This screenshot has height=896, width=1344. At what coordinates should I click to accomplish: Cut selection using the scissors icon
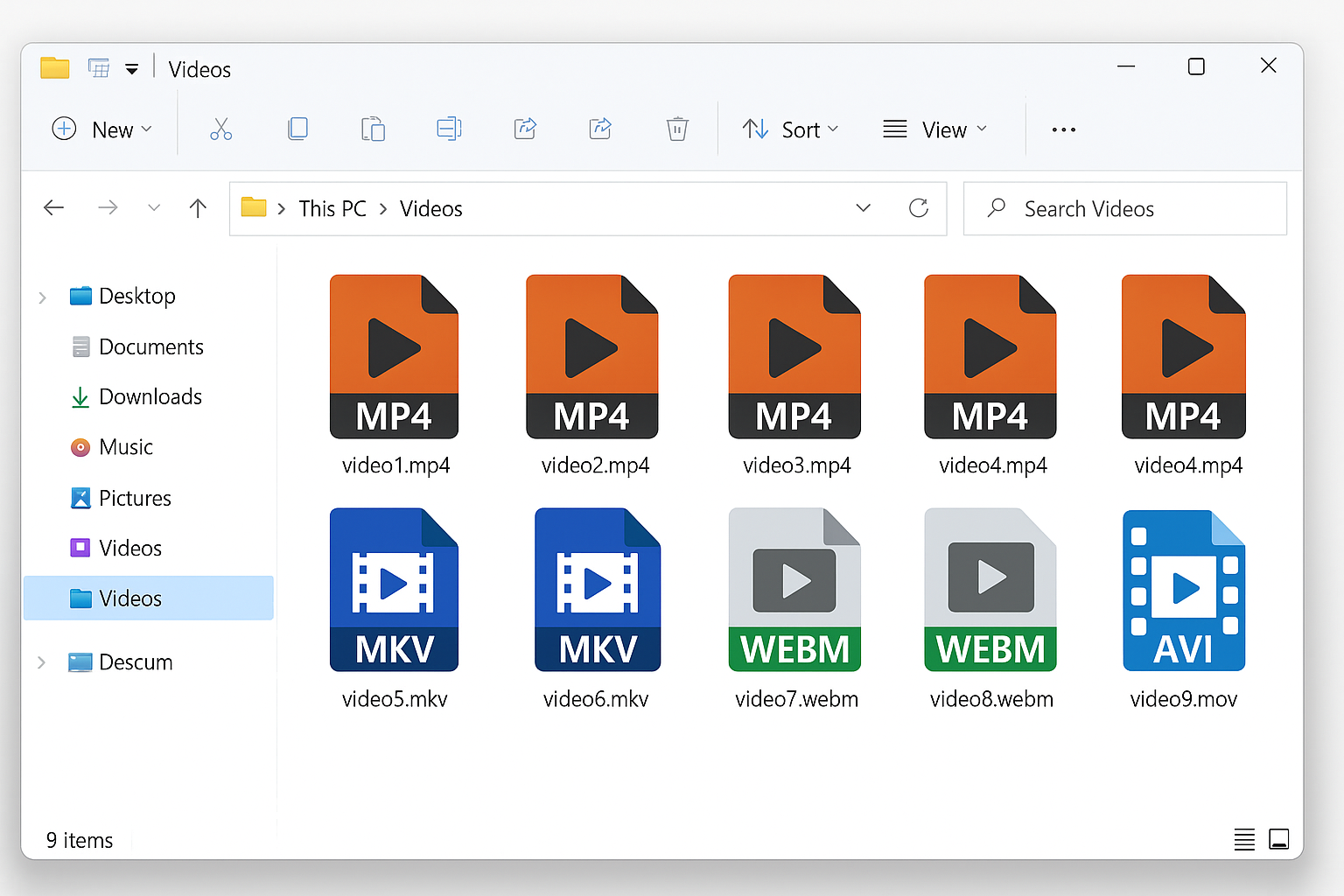[x=220, y=129]
